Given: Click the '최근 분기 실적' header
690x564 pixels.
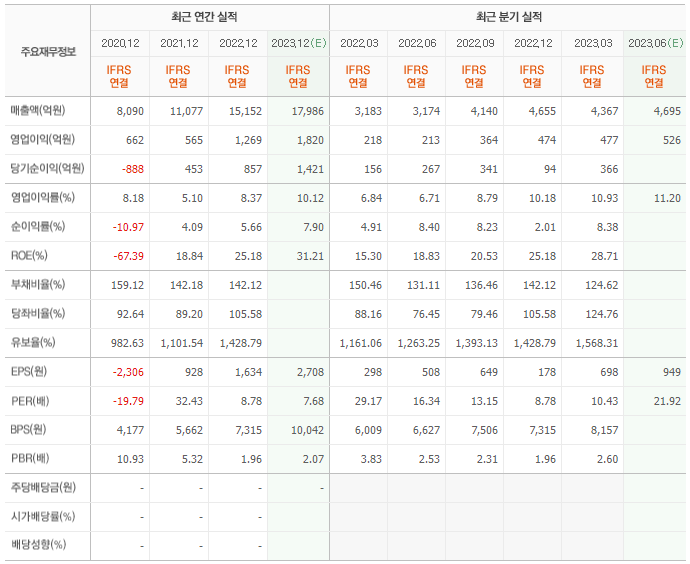Looking at the screenshot, I should pyautogui.click(x=509, y=17).
